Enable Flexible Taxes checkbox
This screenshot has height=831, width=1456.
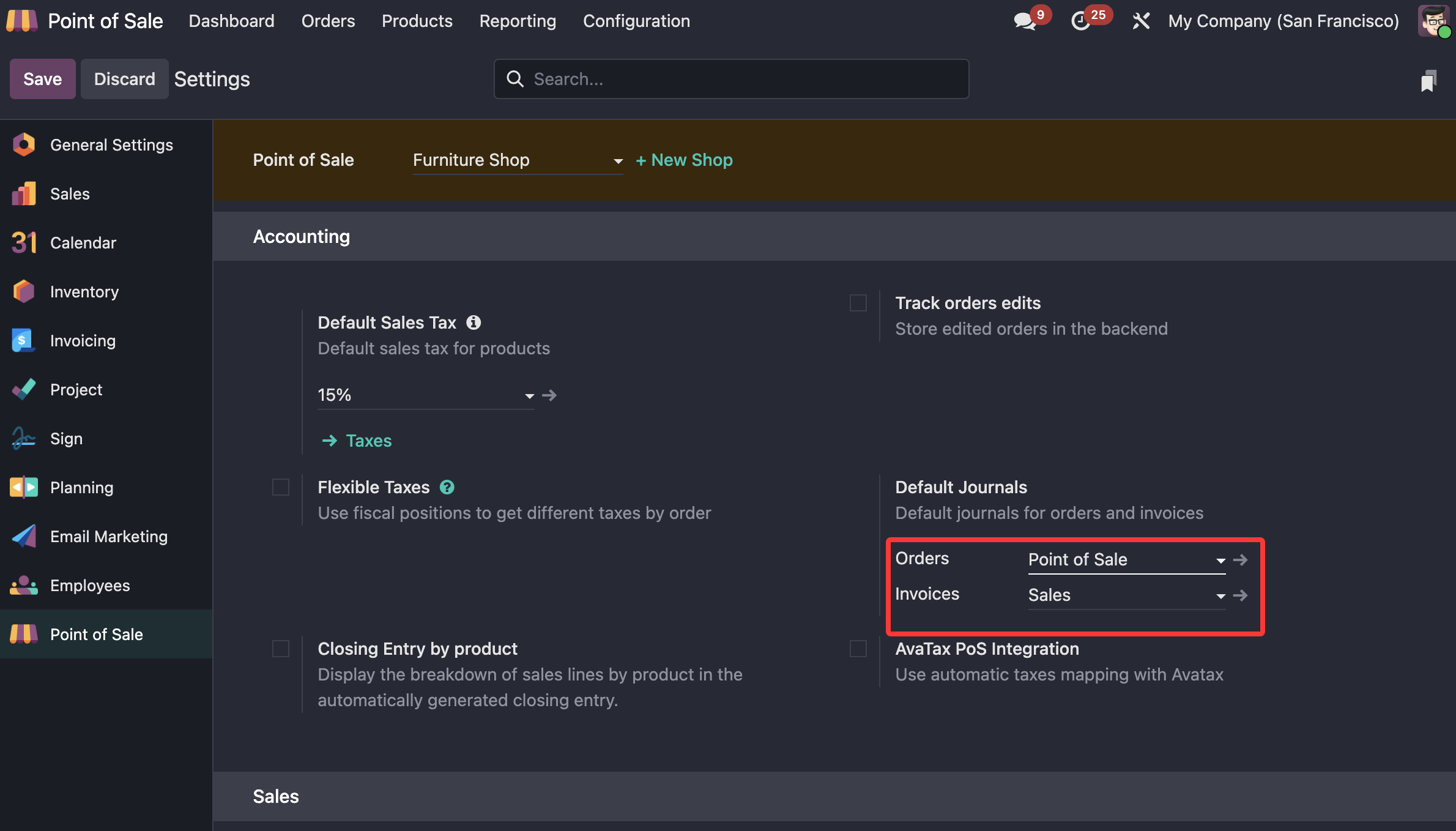(x=281, y=487)
